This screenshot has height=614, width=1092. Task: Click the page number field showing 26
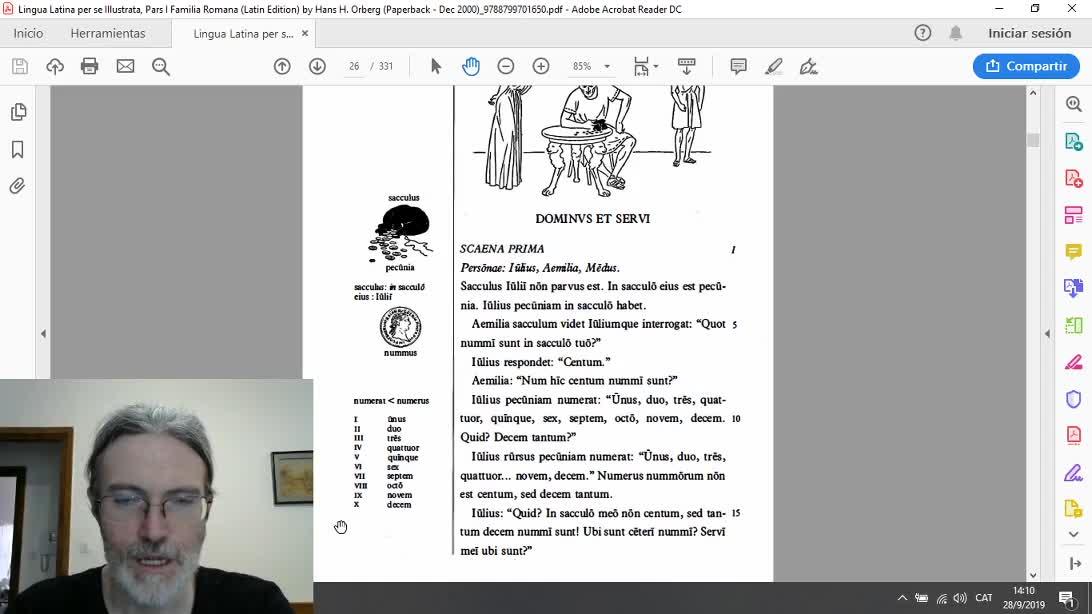click(354, 66)
